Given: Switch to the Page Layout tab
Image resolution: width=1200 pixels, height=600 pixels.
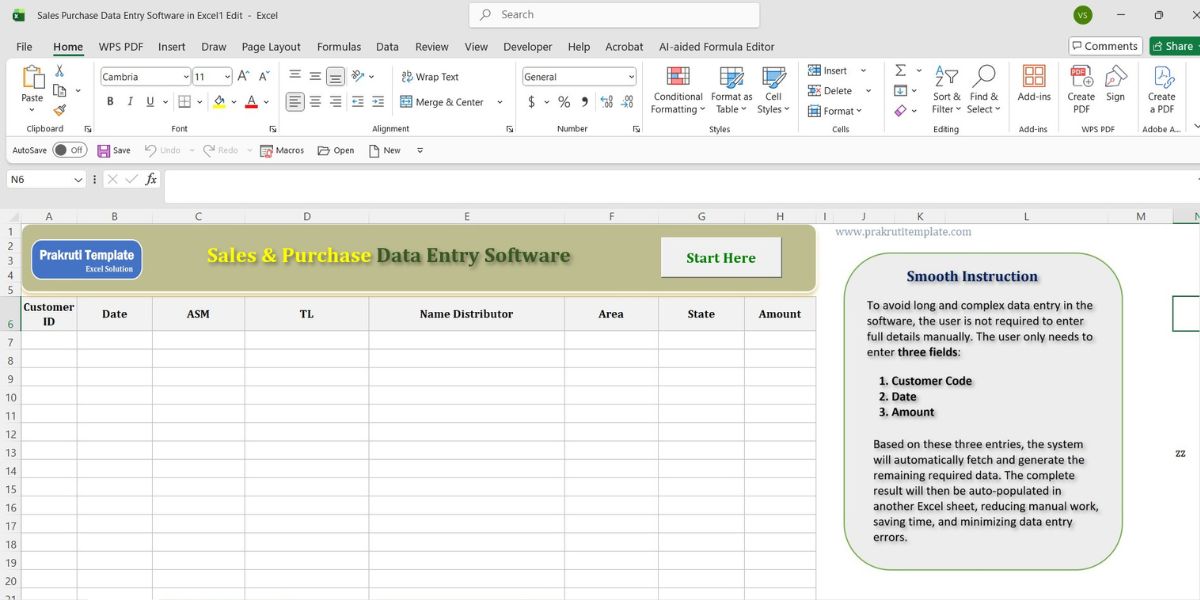Looking at the screenshot, I should (x=271, y=47).
